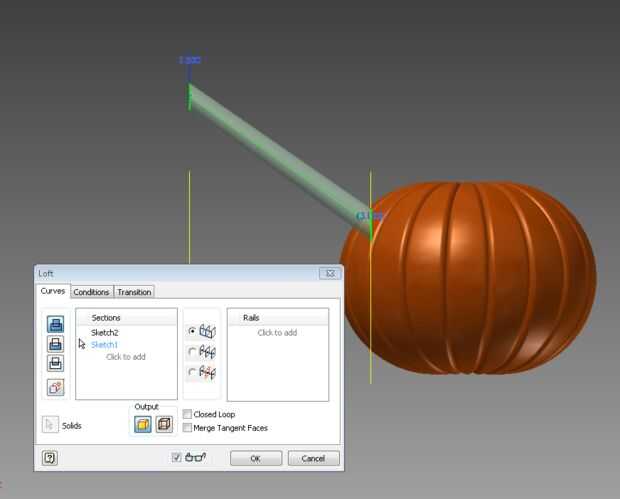Click the preview glasses icon
620x499 pixels.
(195, 457)
